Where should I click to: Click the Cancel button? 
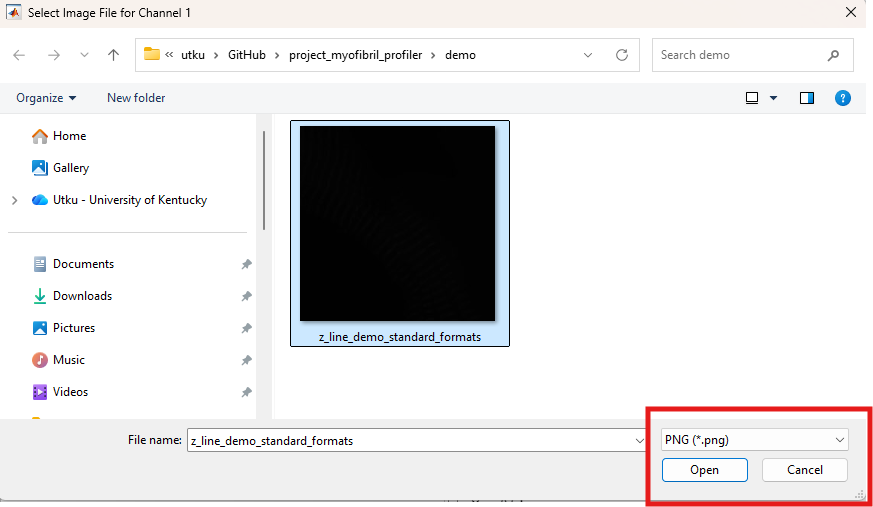tap(805, 470)
